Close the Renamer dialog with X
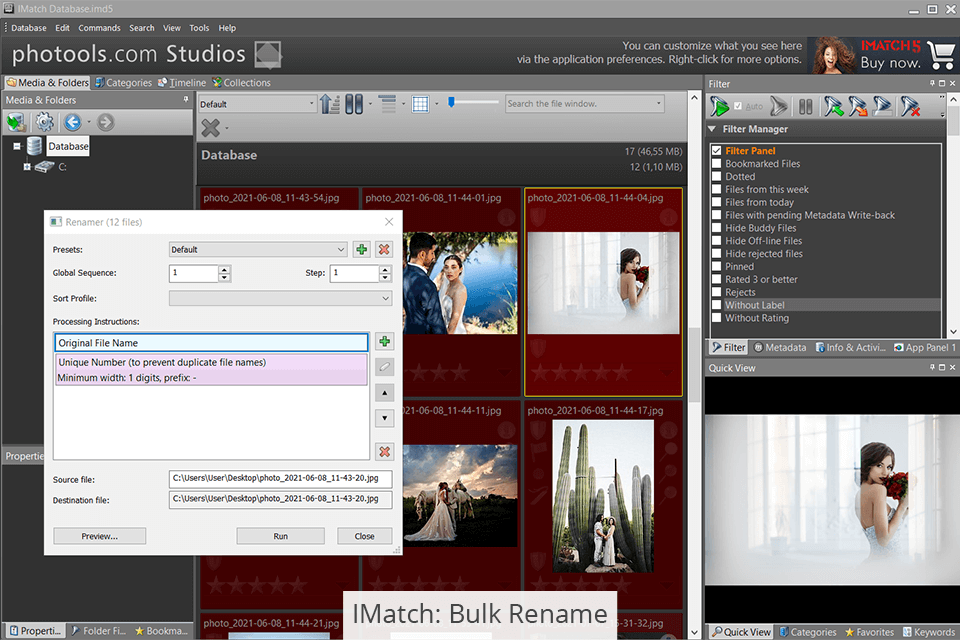This screenshot has width=960, height=640. coord(389,222)
